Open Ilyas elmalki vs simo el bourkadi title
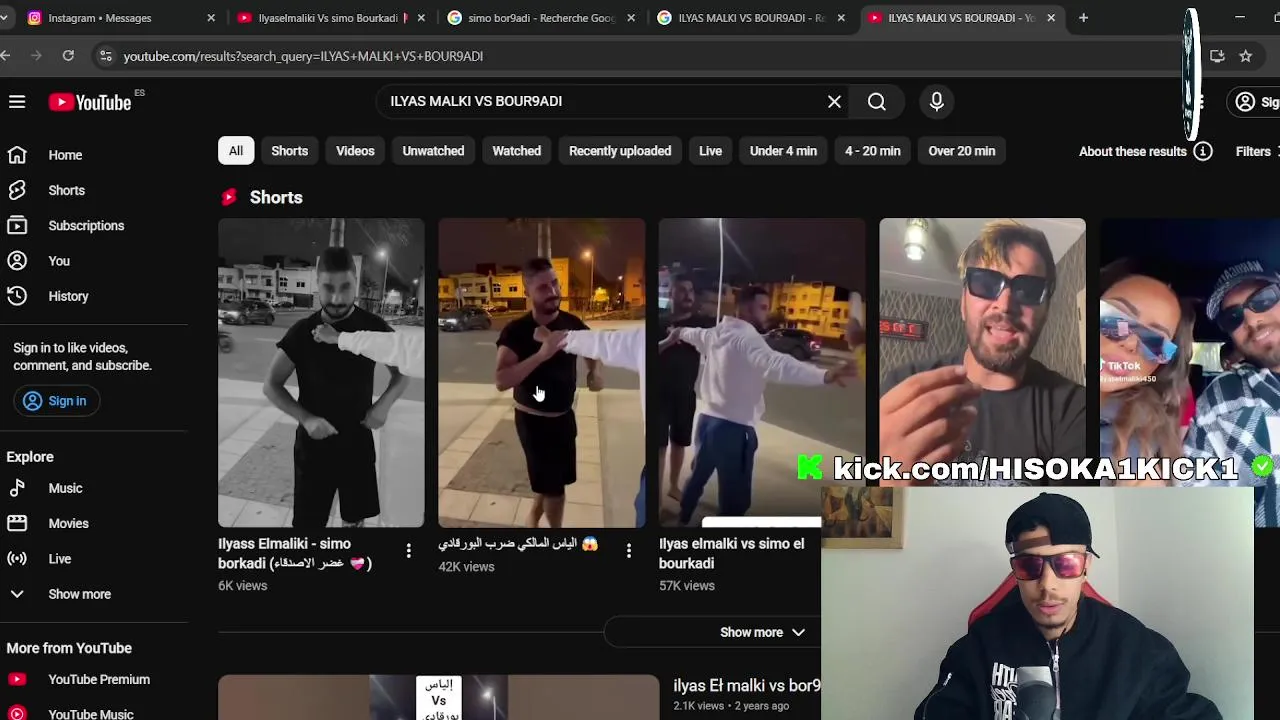Image resolution: width=1280 pixels, height=720 pixels. click(x=731, y=553)
